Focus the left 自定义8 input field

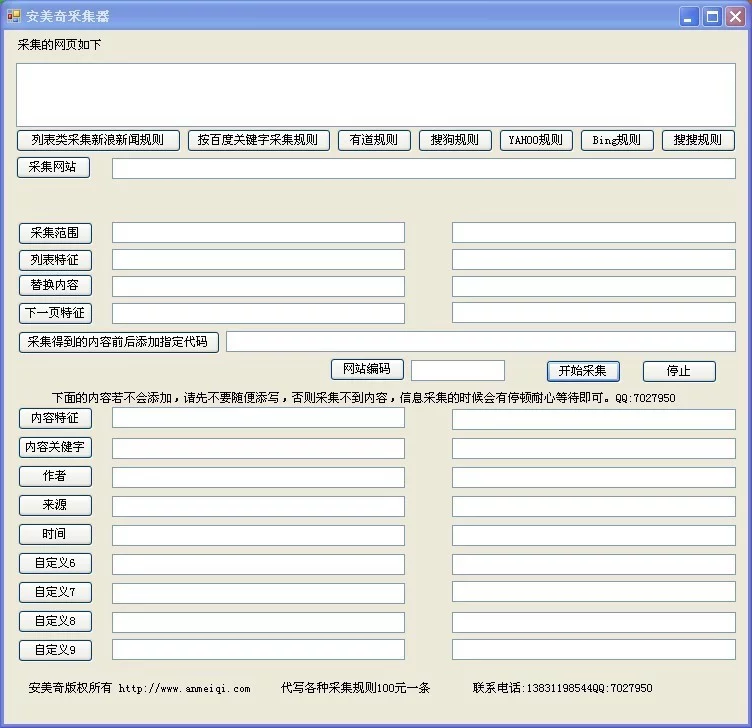click(258, 622)
